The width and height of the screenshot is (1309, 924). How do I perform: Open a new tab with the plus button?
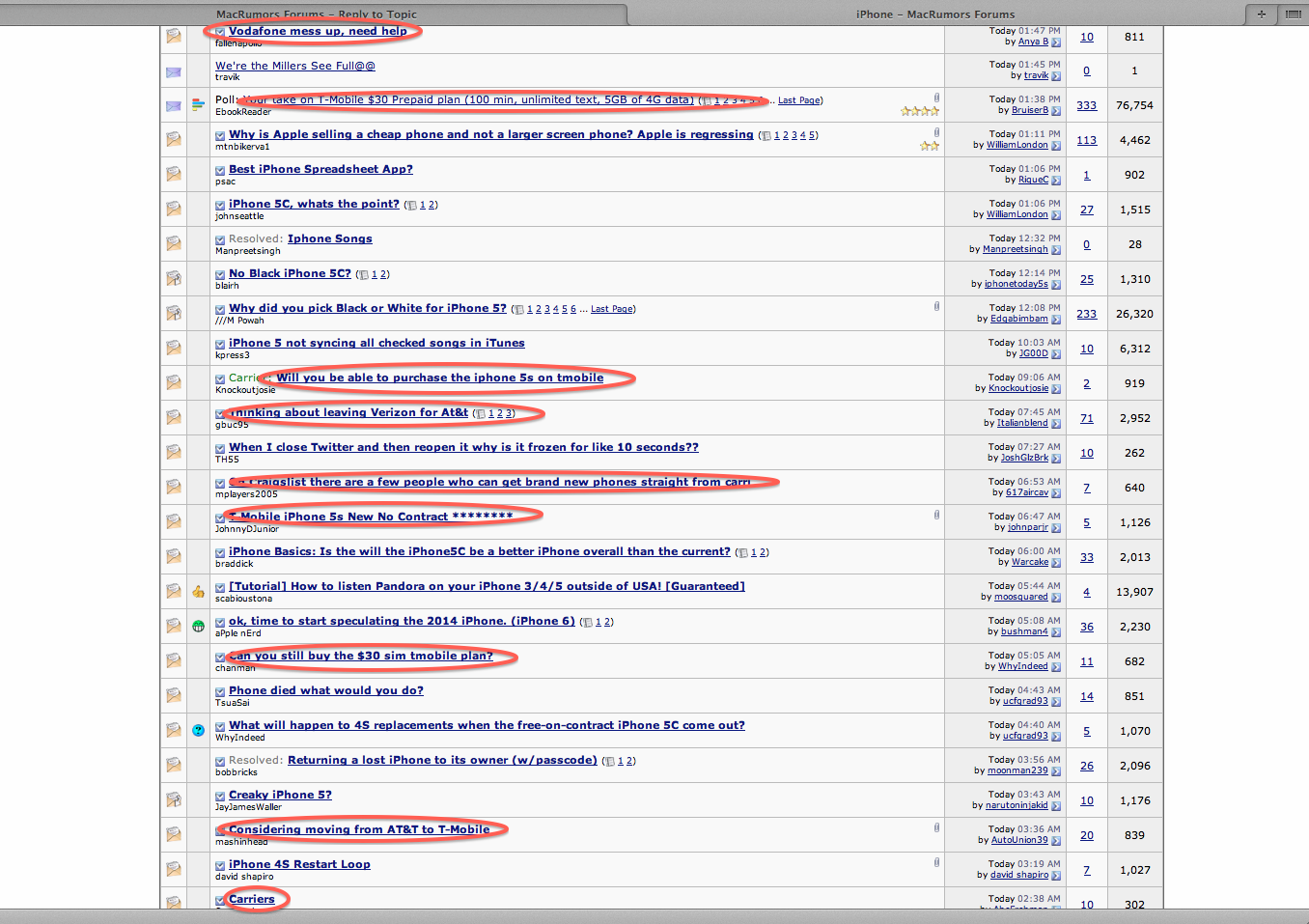[x=1261, y=14]
